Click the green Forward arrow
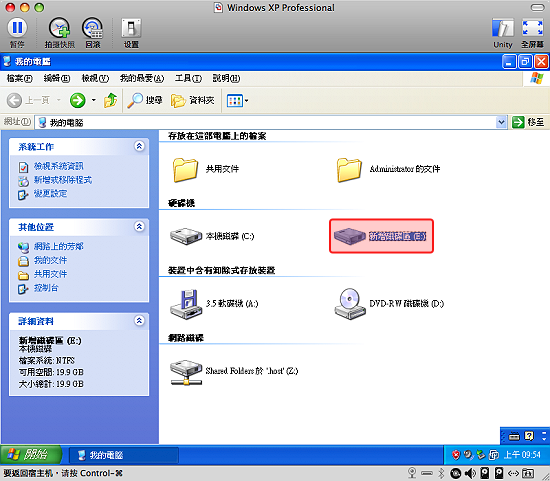The width and height of the screenshot is (550, 481). click(77, 100)
